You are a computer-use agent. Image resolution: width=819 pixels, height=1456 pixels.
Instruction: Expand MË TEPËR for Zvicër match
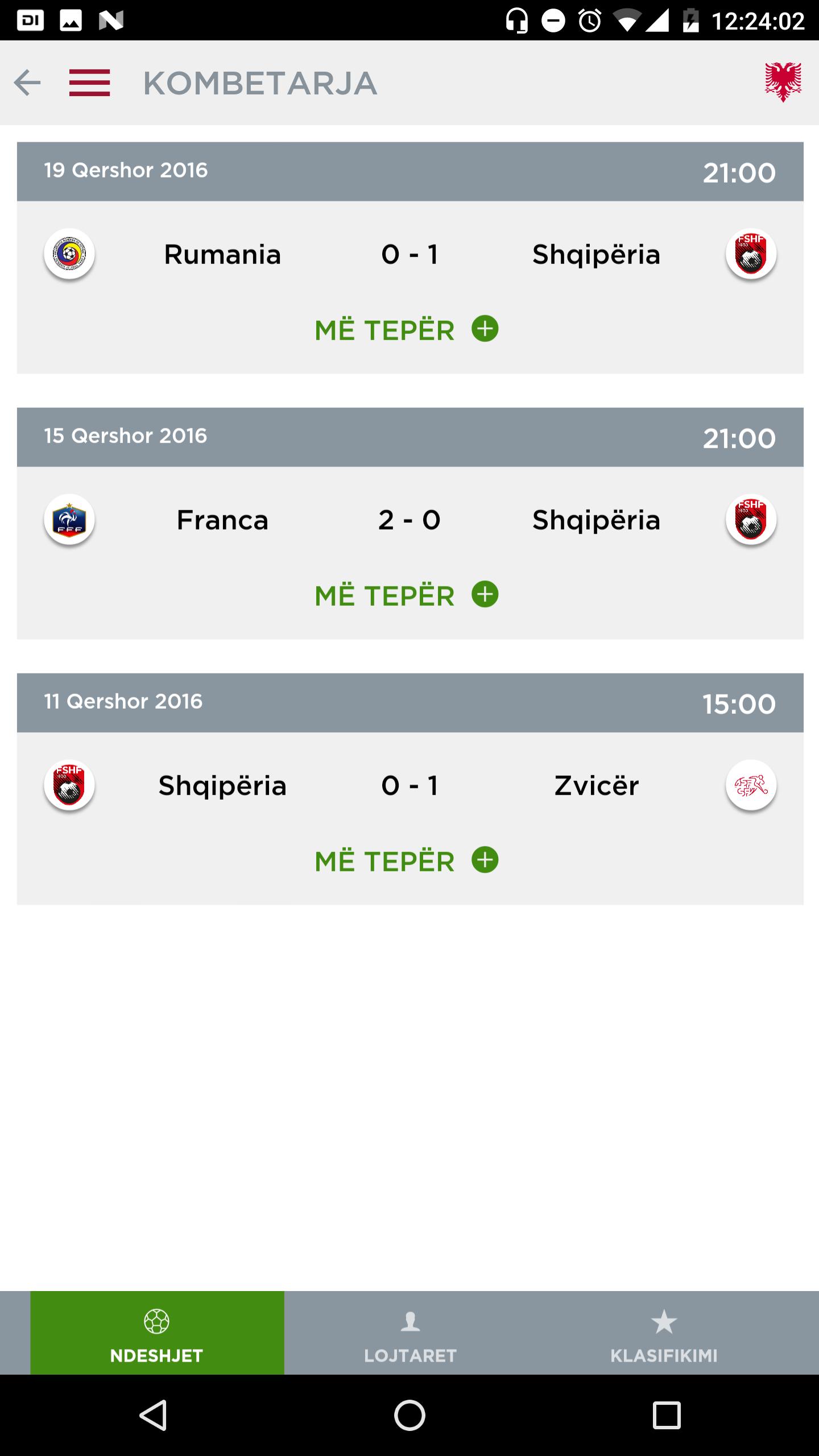pos(406,861)
